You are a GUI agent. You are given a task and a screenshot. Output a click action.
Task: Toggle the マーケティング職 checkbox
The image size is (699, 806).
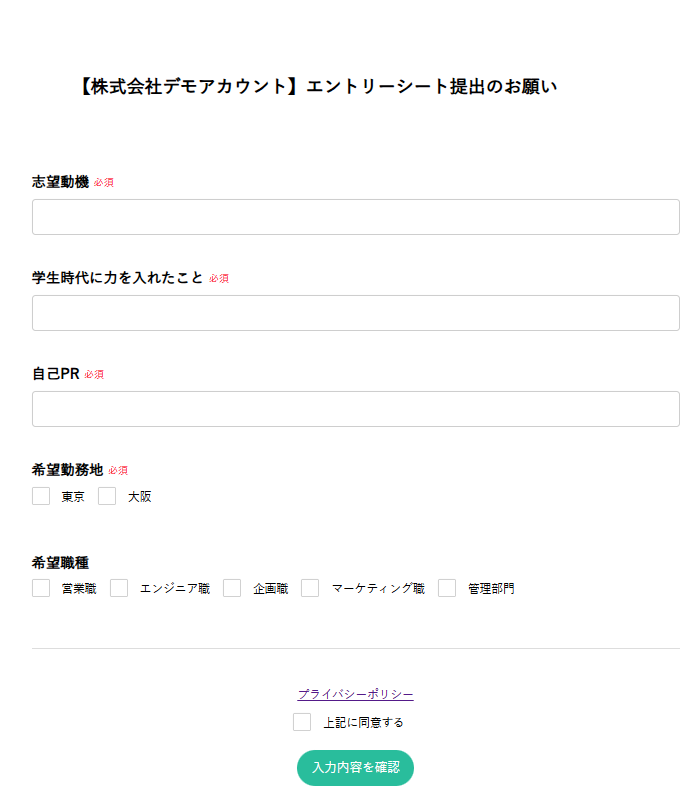pos(310,588)
